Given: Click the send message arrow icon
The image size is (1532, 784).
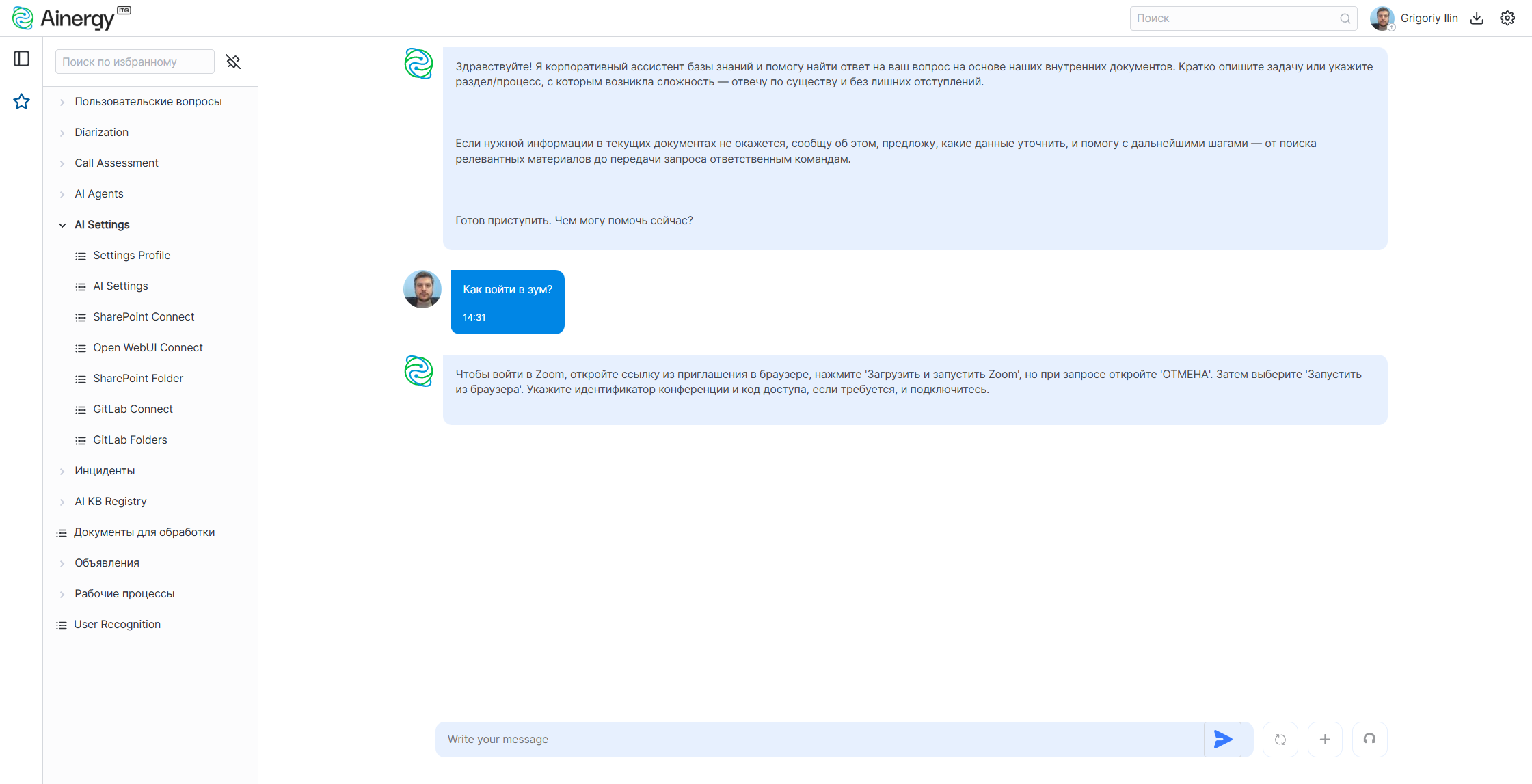Looking at the screenshot, I should 1222,739.
